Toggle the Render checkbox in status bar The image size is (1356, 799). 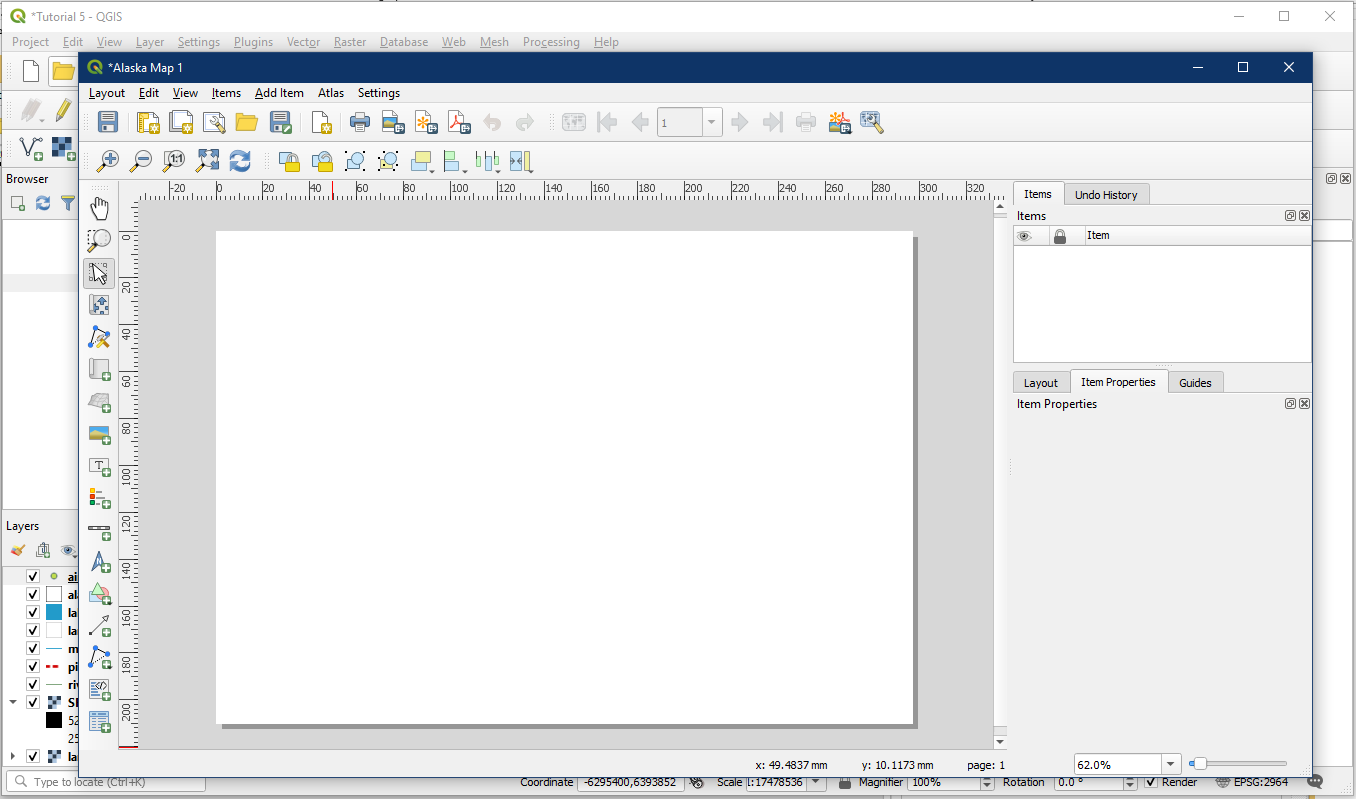[x=1151, y=782]
